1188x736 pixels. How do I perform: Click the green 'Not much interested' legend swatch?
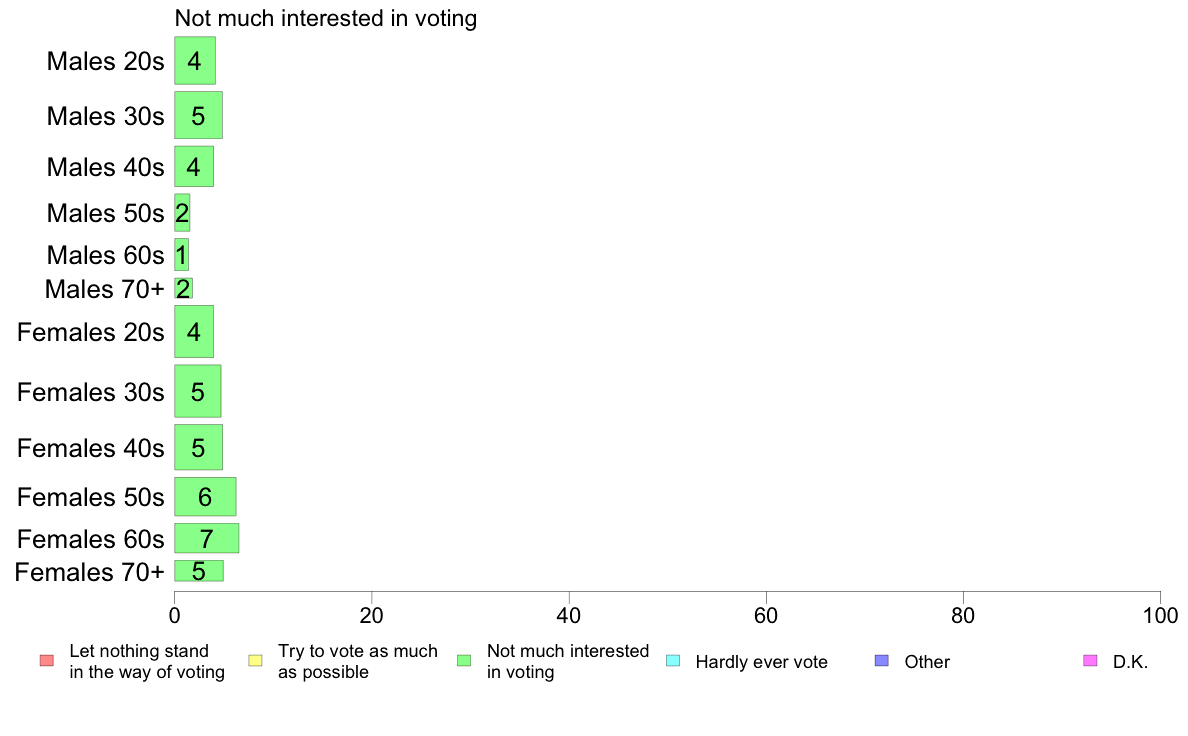[x=464, y=661]
